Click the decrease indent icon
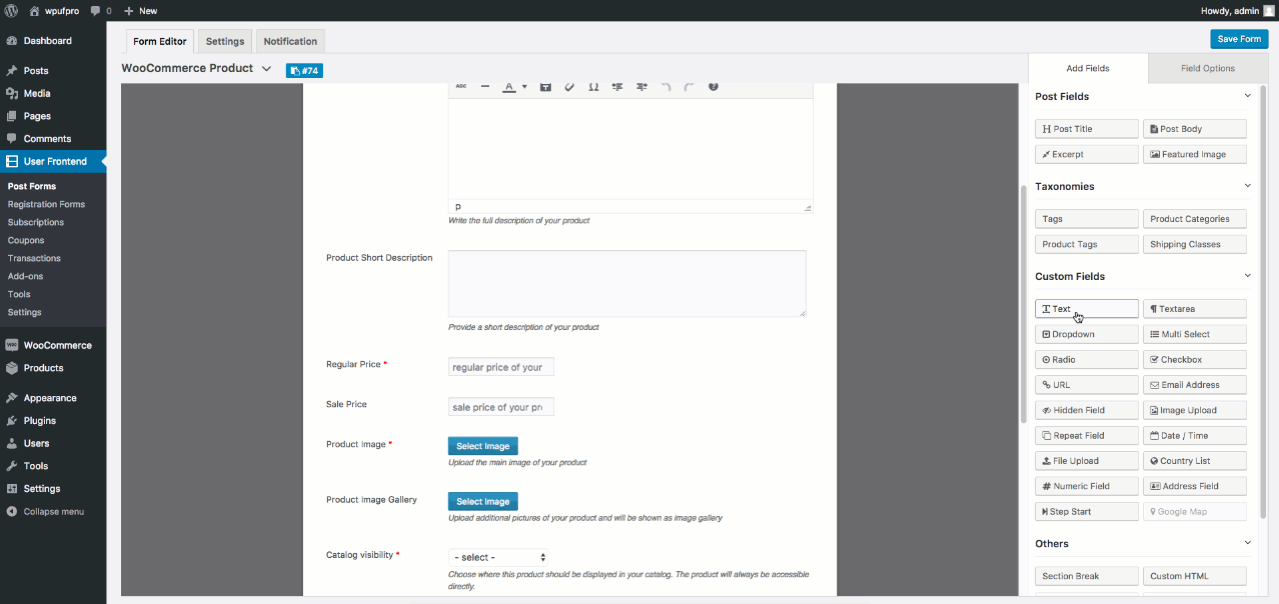Screen dimensions: 1279x604 618,86
